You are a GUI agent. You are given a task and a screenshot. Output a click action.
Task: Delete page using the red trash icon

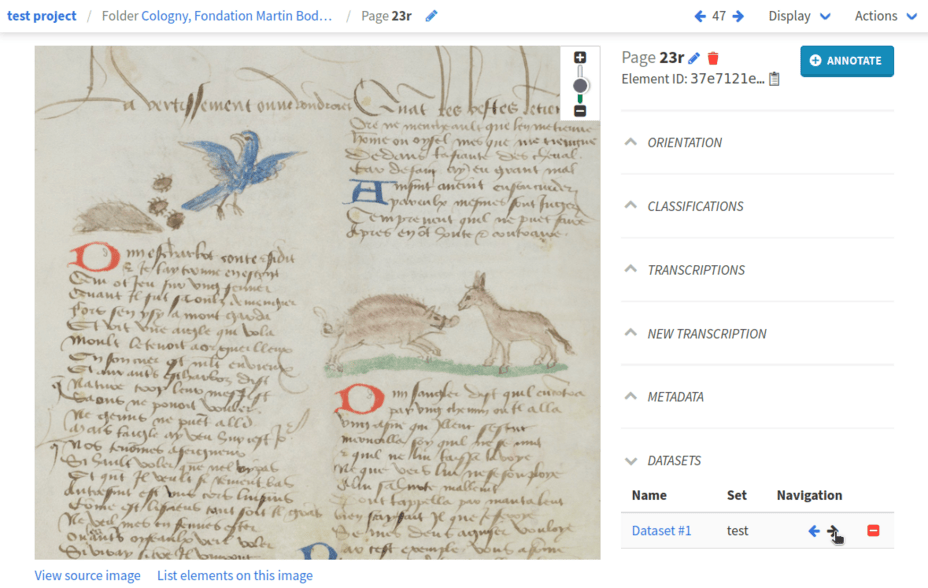point(713,59)
